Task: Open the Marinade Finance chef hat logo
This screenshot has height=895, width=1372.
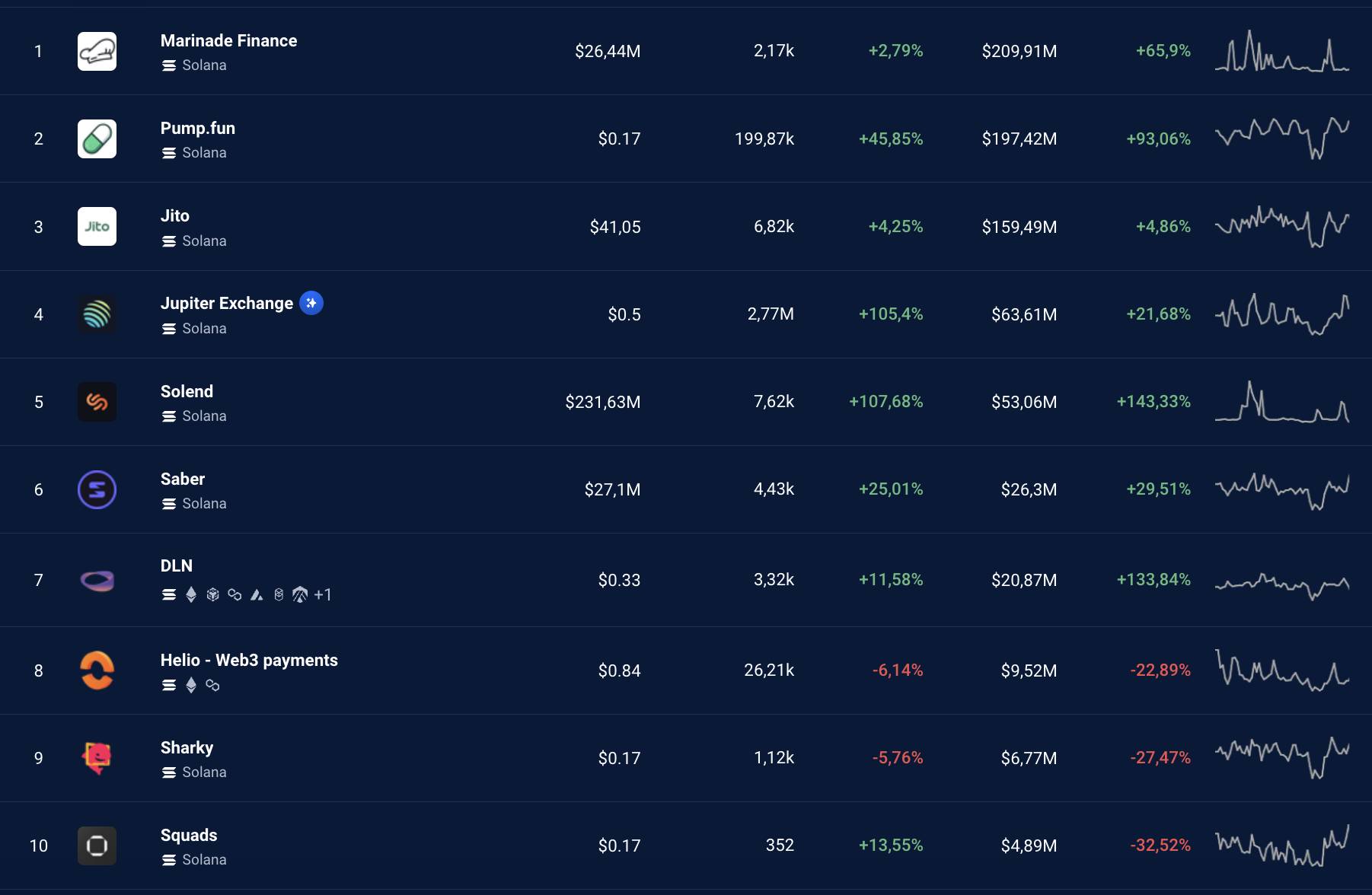Action: tap(97, 51)
